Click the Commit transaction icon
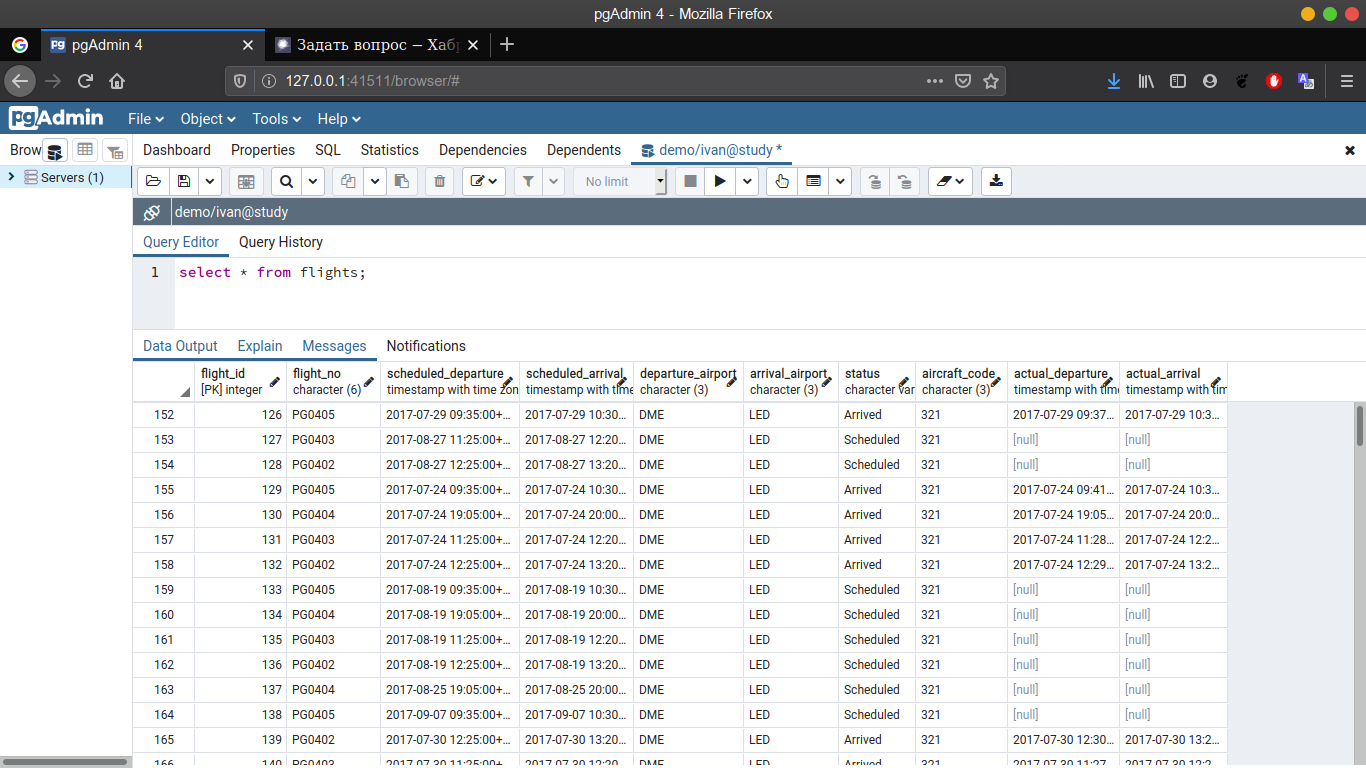The image size is (1366, 768). tap(875, 181)
